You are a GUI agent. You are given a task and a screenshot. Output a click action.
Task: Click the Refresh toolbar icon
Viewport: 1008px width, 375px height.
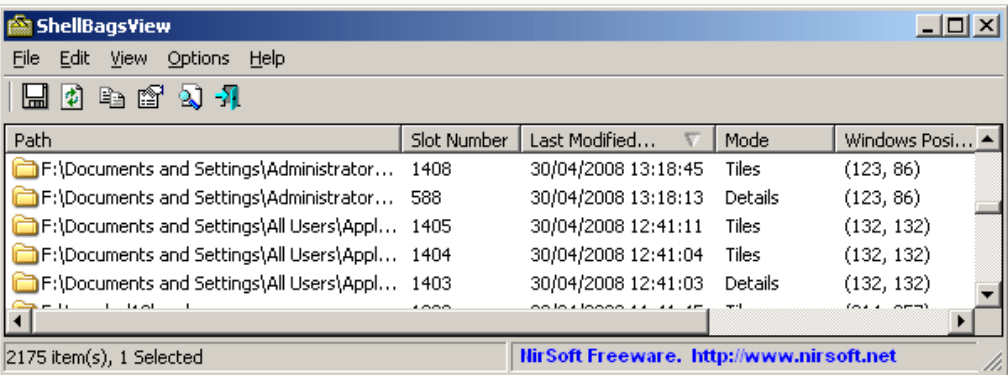[x=73, y=97]
